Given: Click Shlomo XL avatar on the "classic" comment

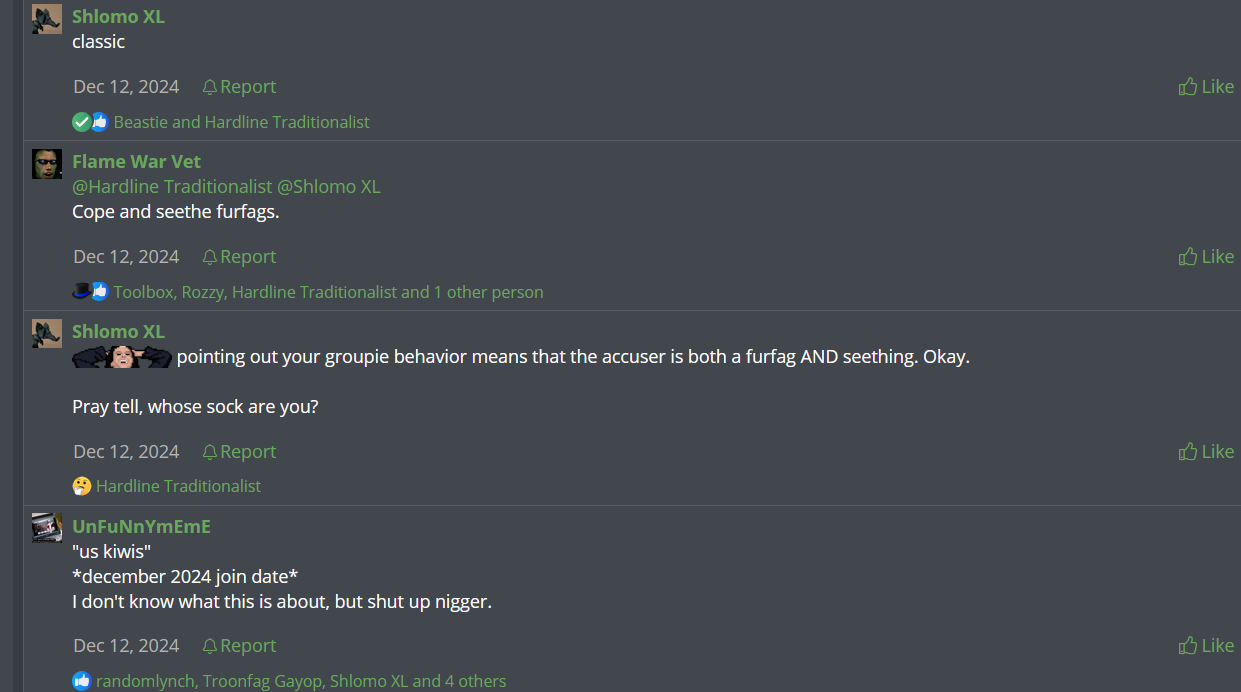Looking at the screenshot, I should pyautogui.click(x=47, y=19).
